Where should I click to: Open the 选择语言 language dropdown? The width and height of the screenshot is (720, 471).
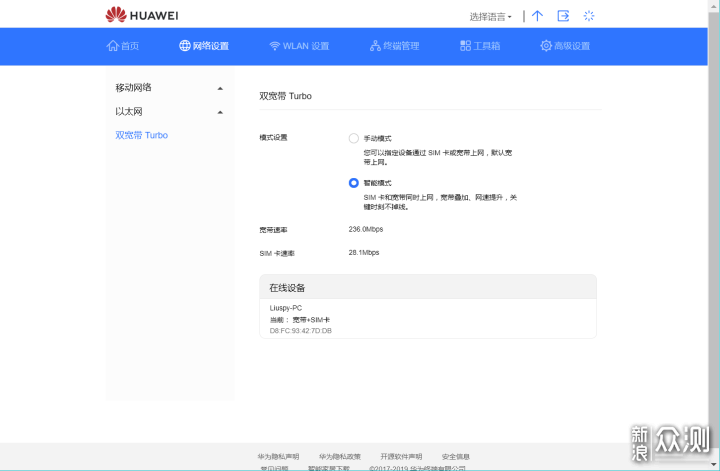coord(490,17)
